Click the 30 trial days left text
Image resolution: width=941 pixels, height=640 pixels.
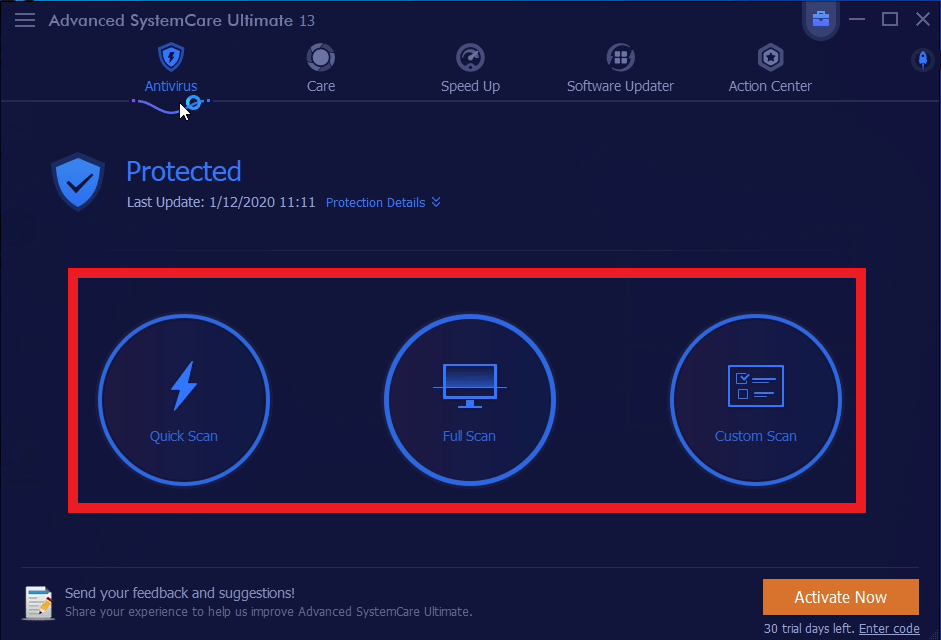[x=809, y=629]
